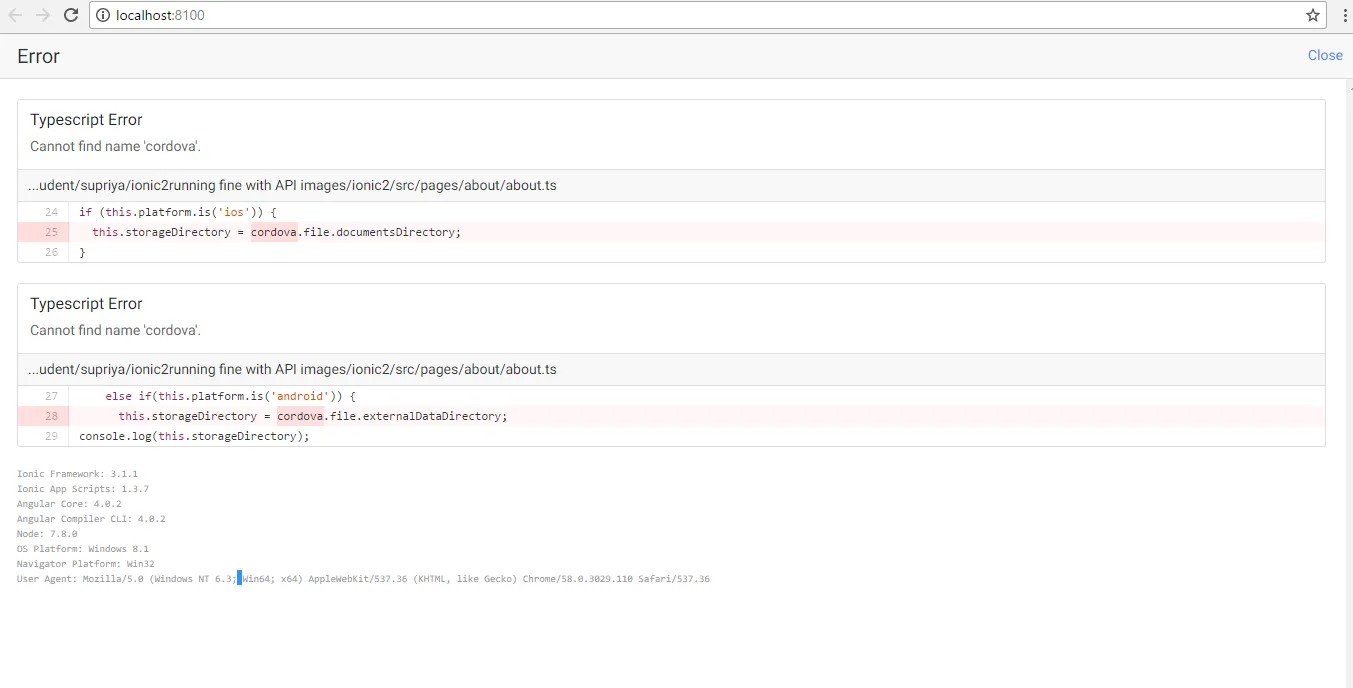1353x688 pixels.
Task: Select highlighted cordova word on line 28
Action: pos(301,416)
